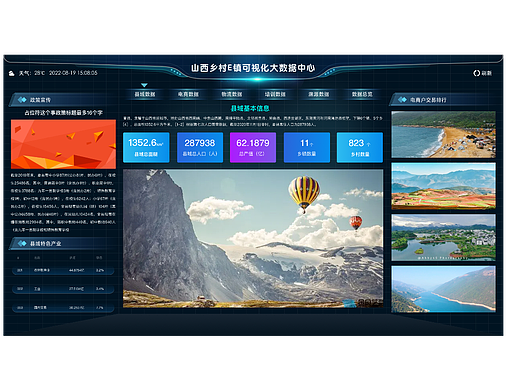Click the 刷新 refresh label
Viewport: 520px width, 390px height.
487,73
